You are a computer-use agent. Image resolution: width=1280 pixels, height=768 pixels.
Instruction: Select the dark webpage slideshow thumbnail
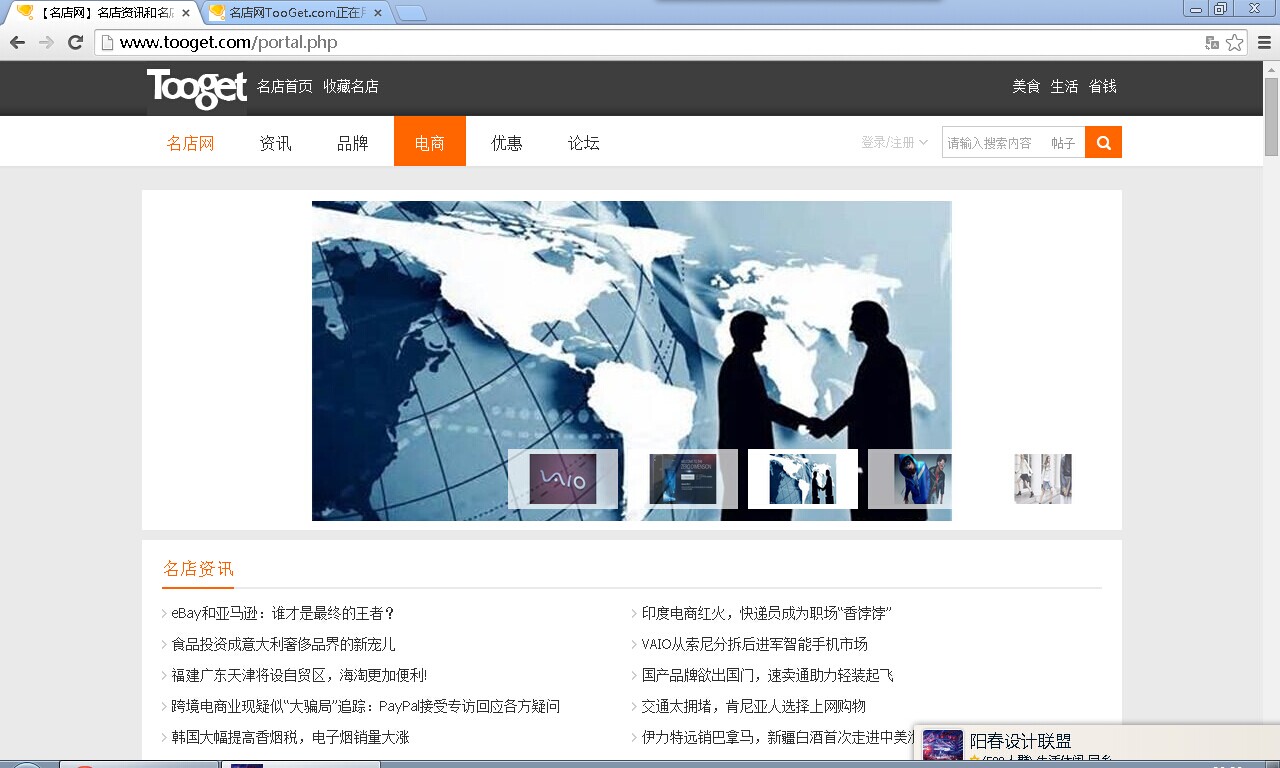point(683,479)
